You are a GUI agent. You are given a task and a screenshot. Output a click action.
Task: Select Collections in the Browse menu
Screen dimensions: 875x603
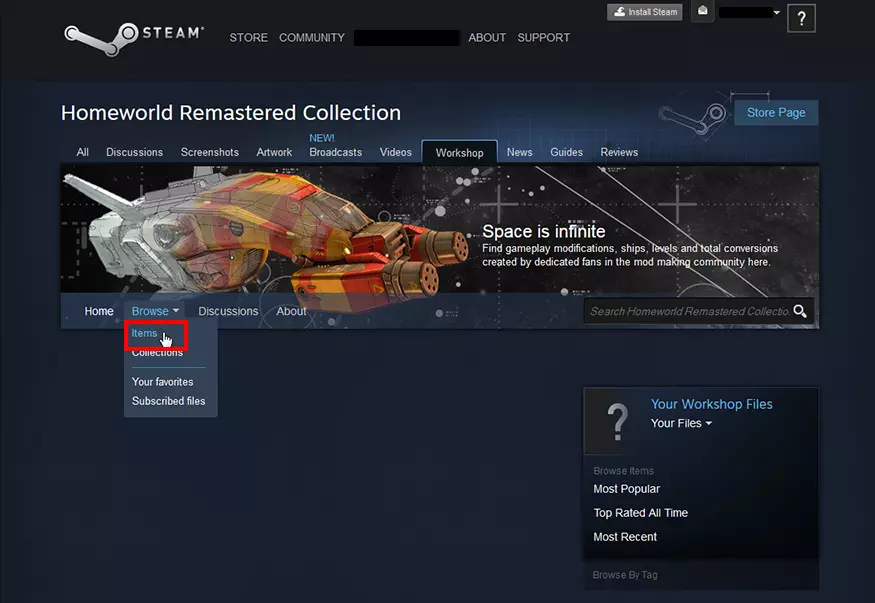157,353
